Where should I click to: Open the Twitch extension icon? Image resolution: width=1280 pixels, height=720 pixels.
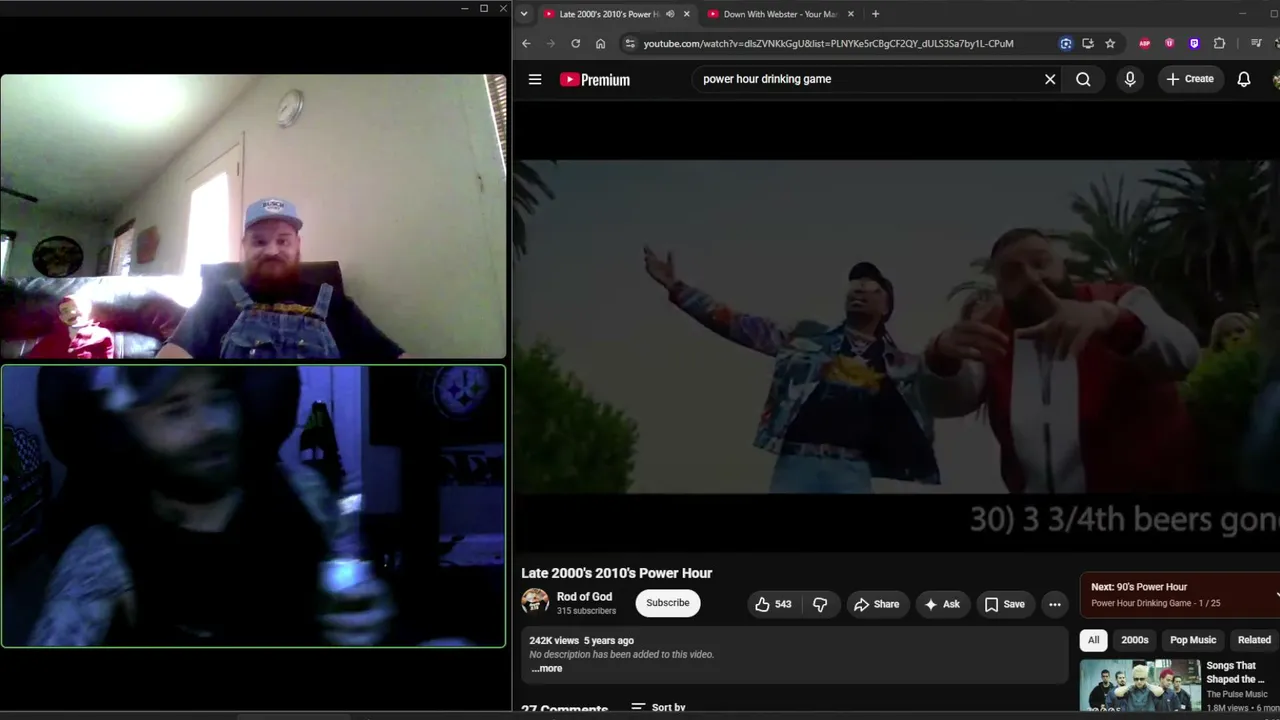pos(1194,43)
